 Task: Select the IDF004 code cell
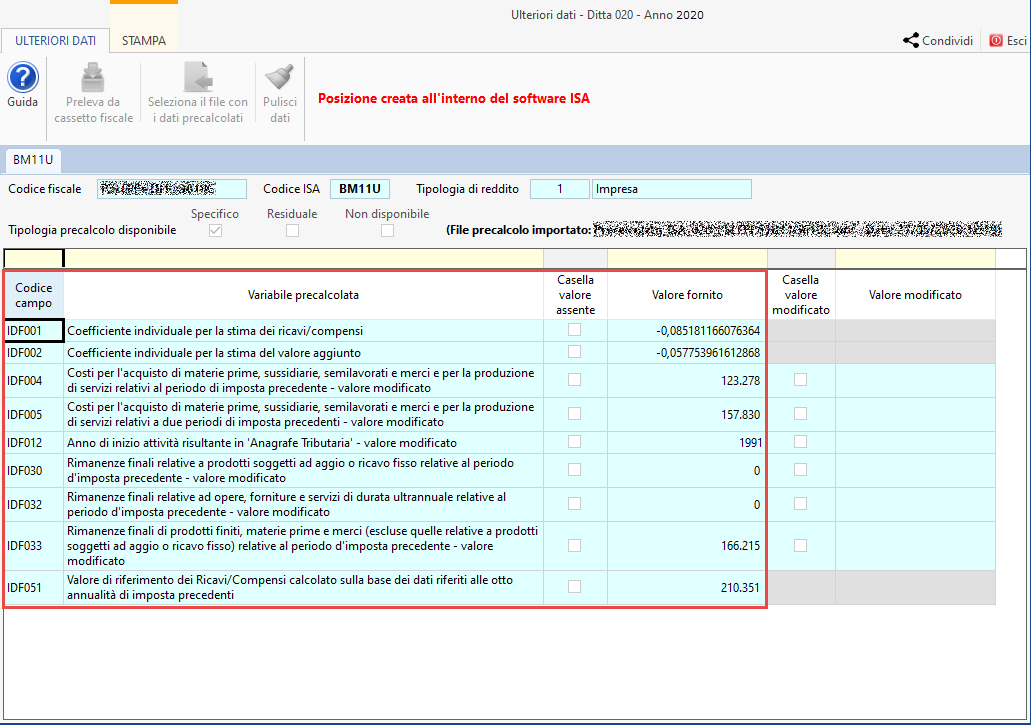[34, 381]
